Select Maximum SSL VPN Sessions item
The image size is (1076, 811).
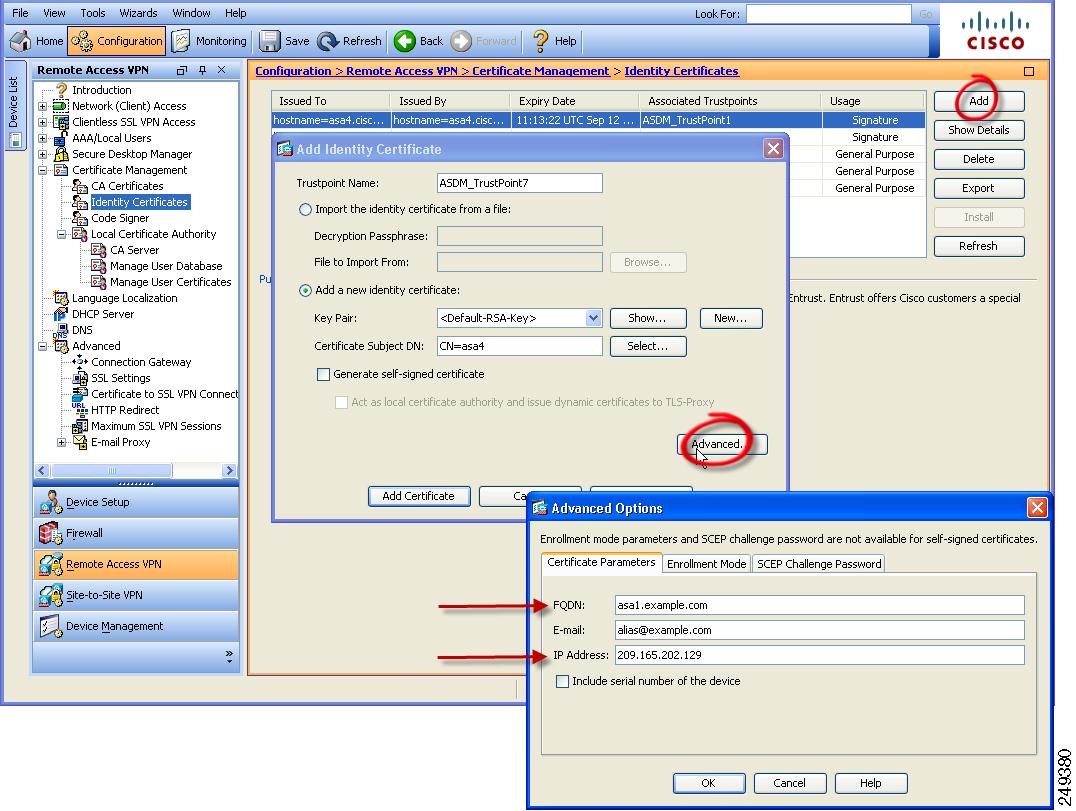(156, 426)
